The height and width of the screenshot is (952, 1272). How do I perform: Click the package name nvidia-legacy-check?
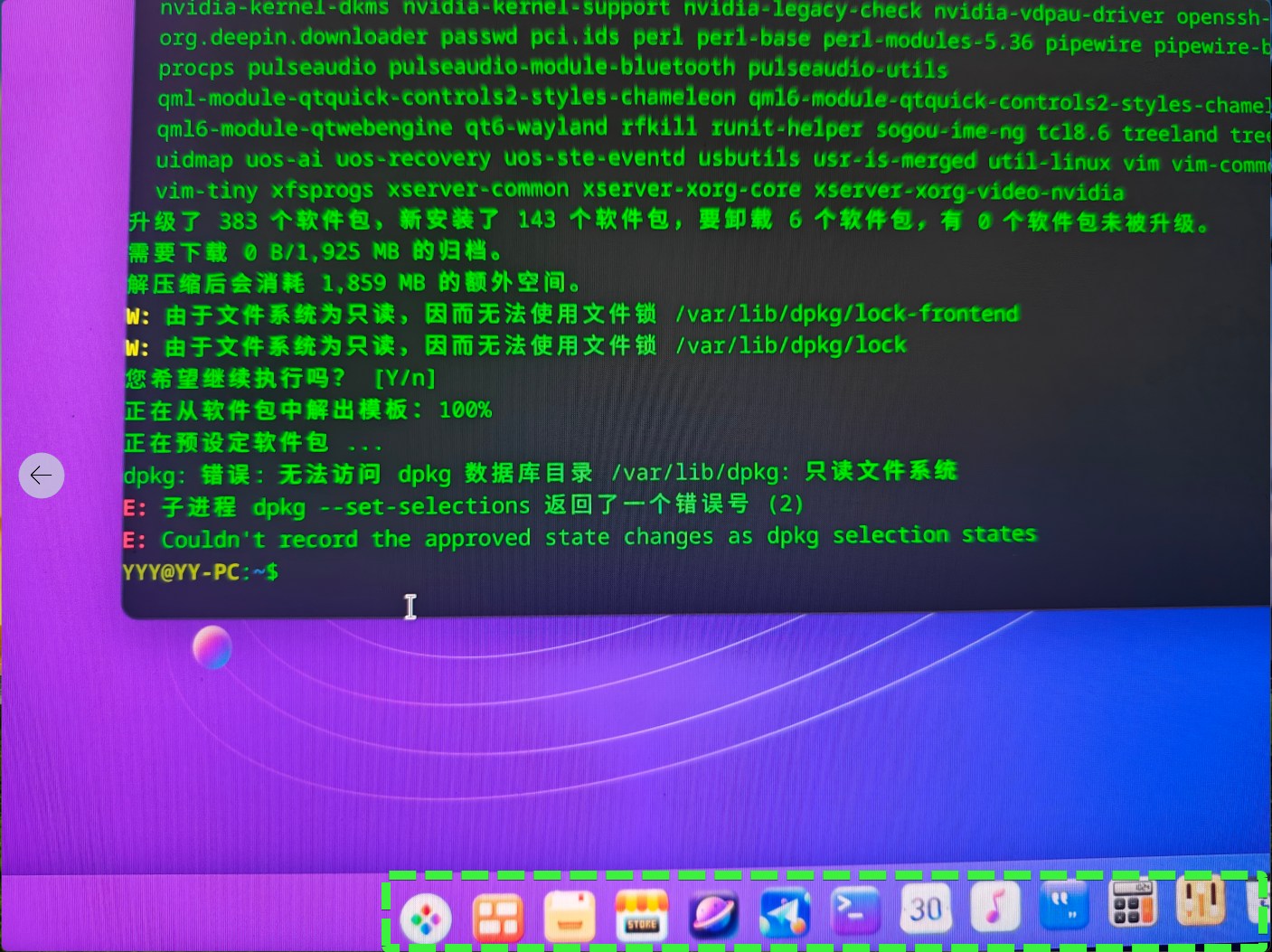point(803,11)
